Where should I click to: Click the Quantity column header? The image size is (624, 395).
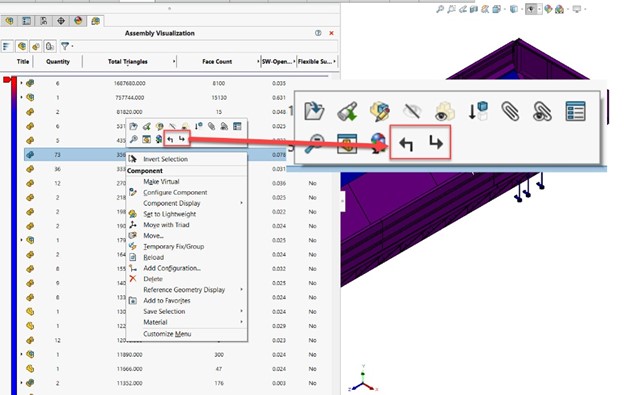[x=58, y=62]
